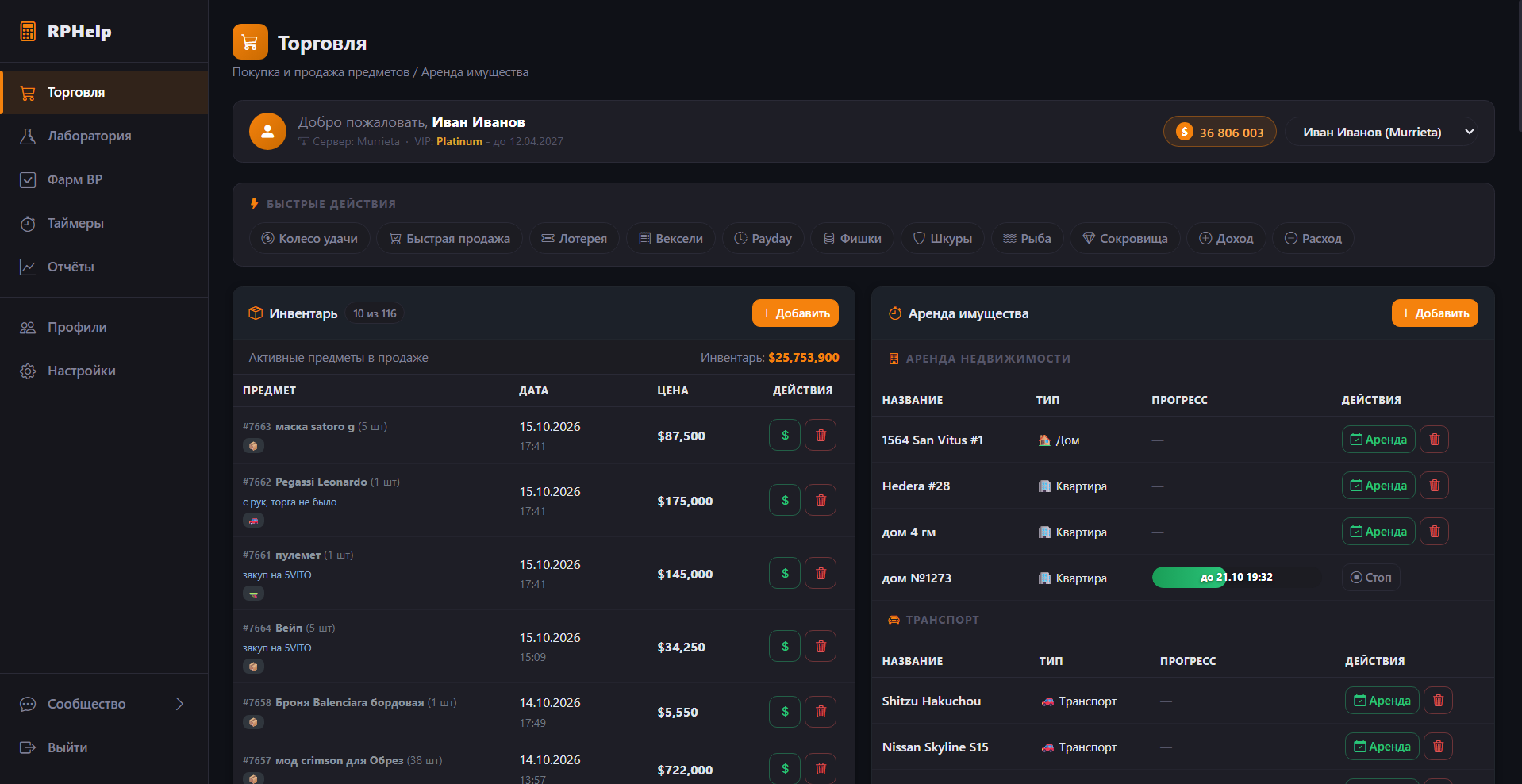This screenshot has height=784, width=1522.
Task: Click dollar icon for Броня Balenciara
Action: click(x=785, y=711)
